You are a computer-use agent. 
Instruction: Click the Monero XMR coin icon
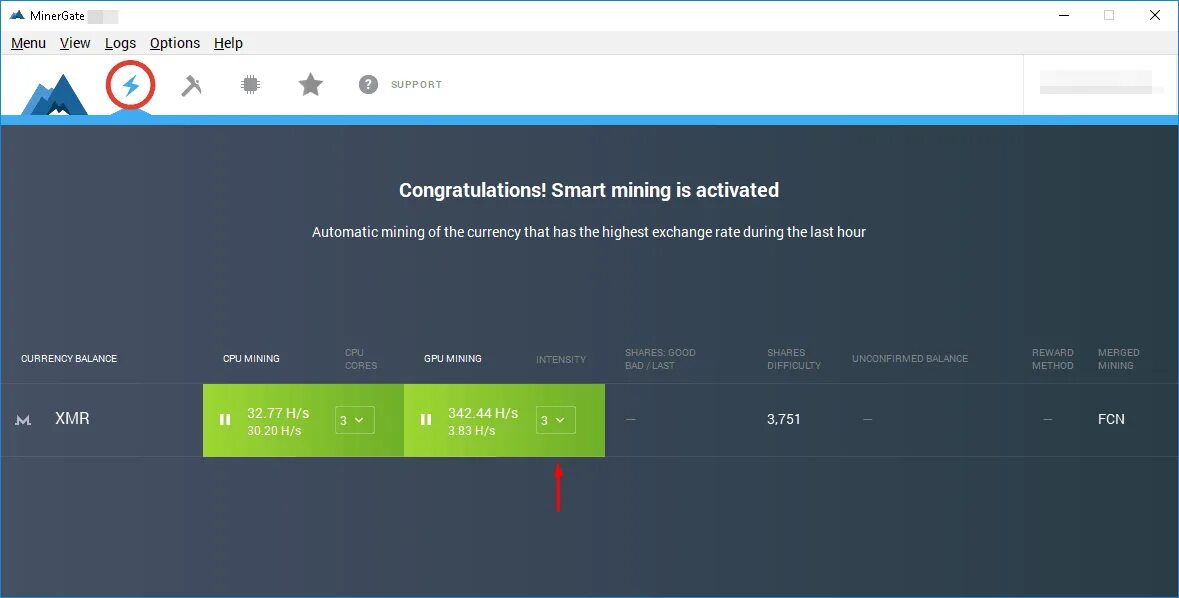coord(23,420)
